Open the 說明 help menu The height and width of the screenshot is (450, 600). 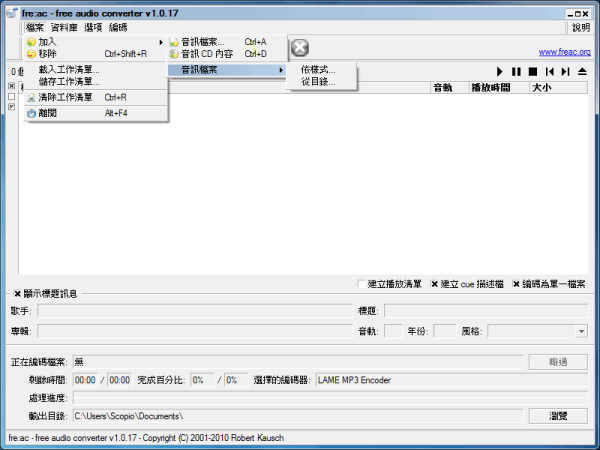[x=581, y=28]
